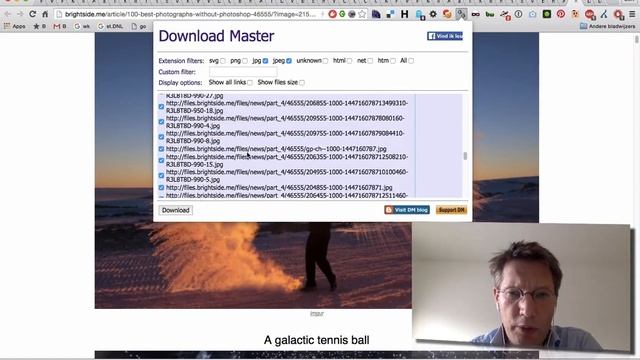
Task: Follow the Imgur source link under photo
Action: tap(317, 313)
